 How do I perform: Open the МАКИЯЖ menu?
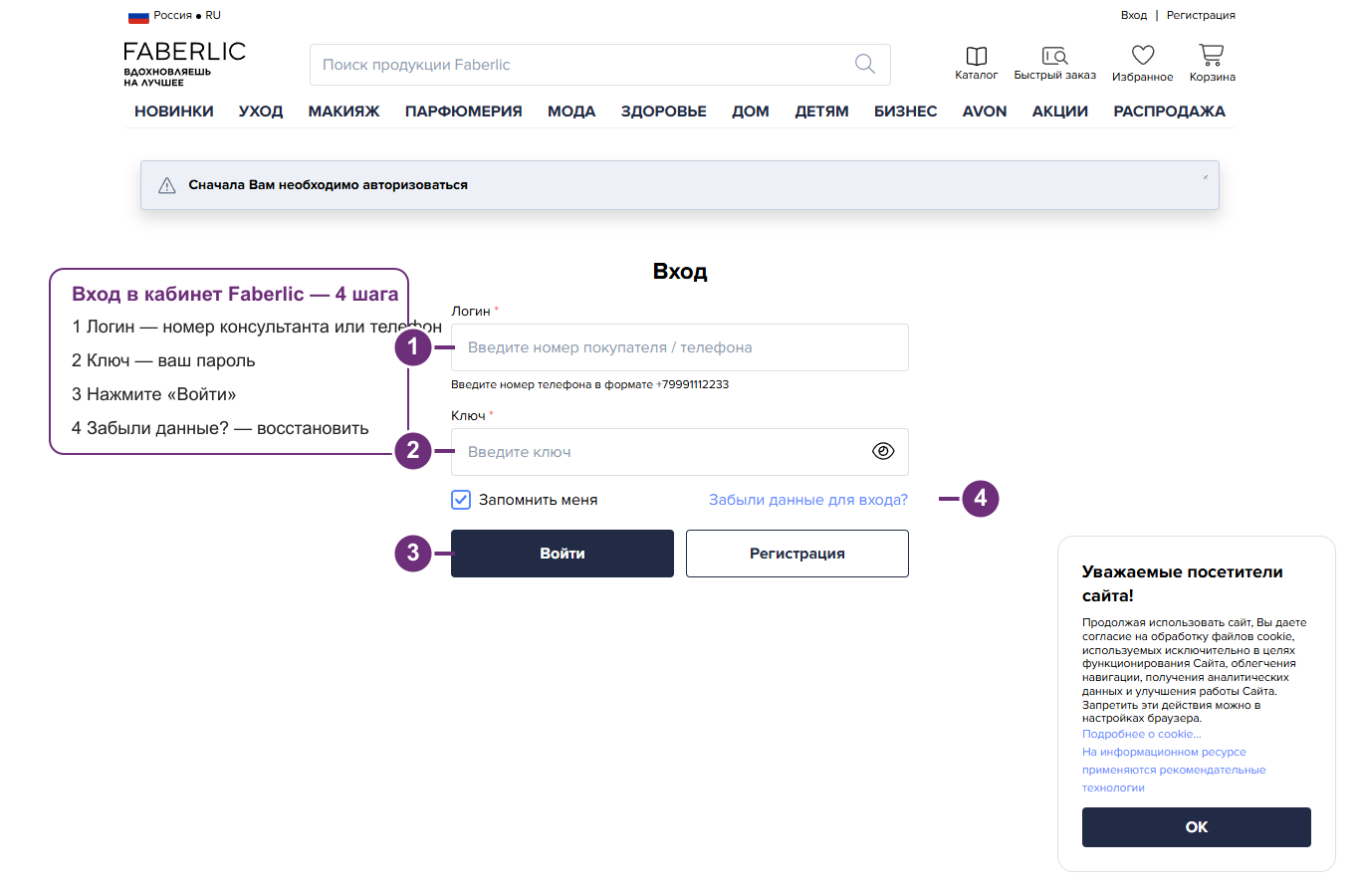tap(343, 112)
